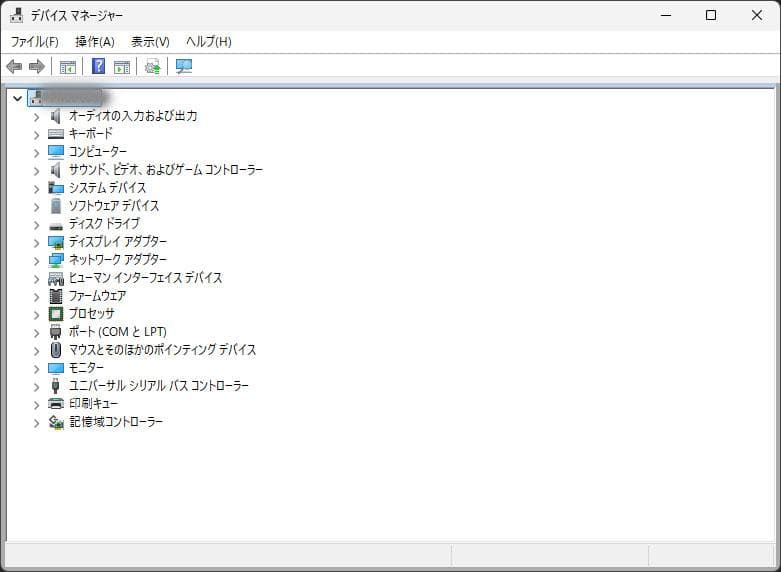Expand the システム デバイス category
This screenshot has width=781, height=572.
pos(36,189)
